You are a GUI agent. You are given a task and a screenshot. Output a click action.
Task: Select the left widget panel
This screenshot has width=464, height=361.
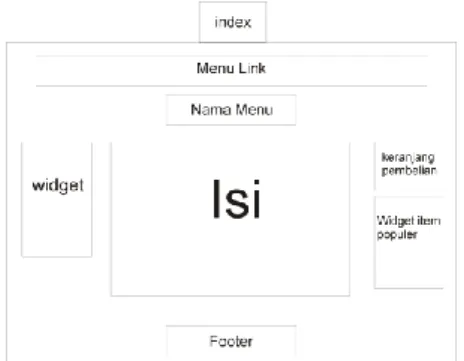(57, 199)
